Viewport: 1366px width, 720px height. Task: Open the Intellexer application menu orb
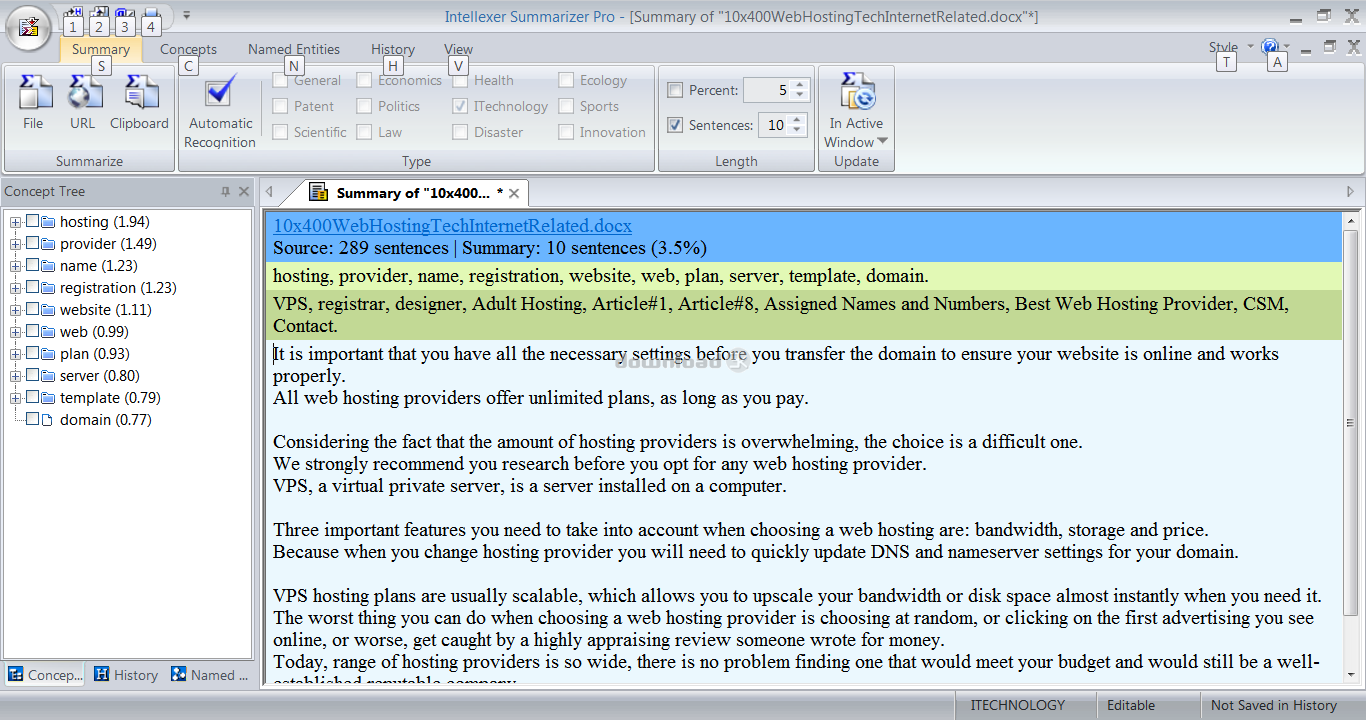[30, 27]
